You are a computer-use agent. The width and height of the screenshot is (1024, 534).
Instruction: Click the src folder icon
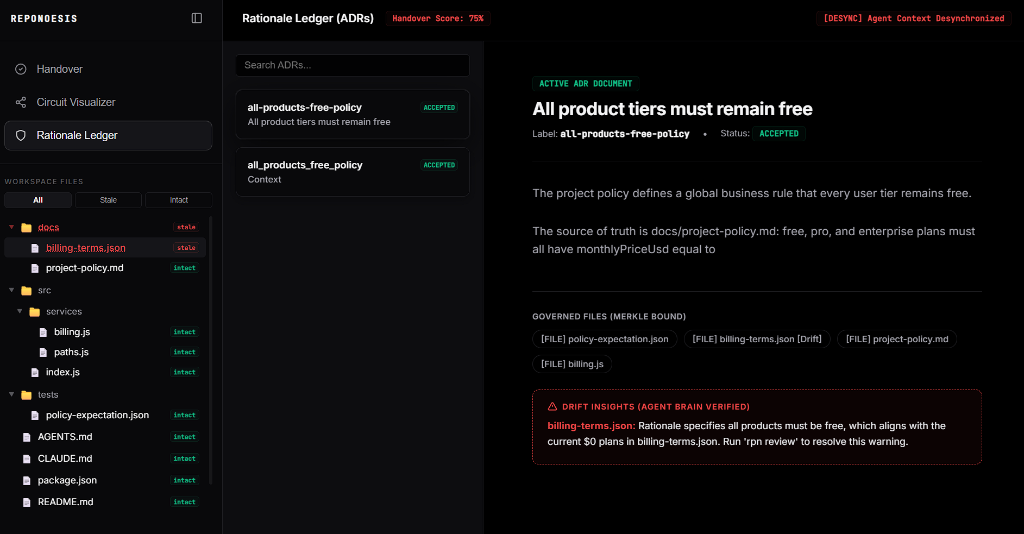tap(26, 291)
